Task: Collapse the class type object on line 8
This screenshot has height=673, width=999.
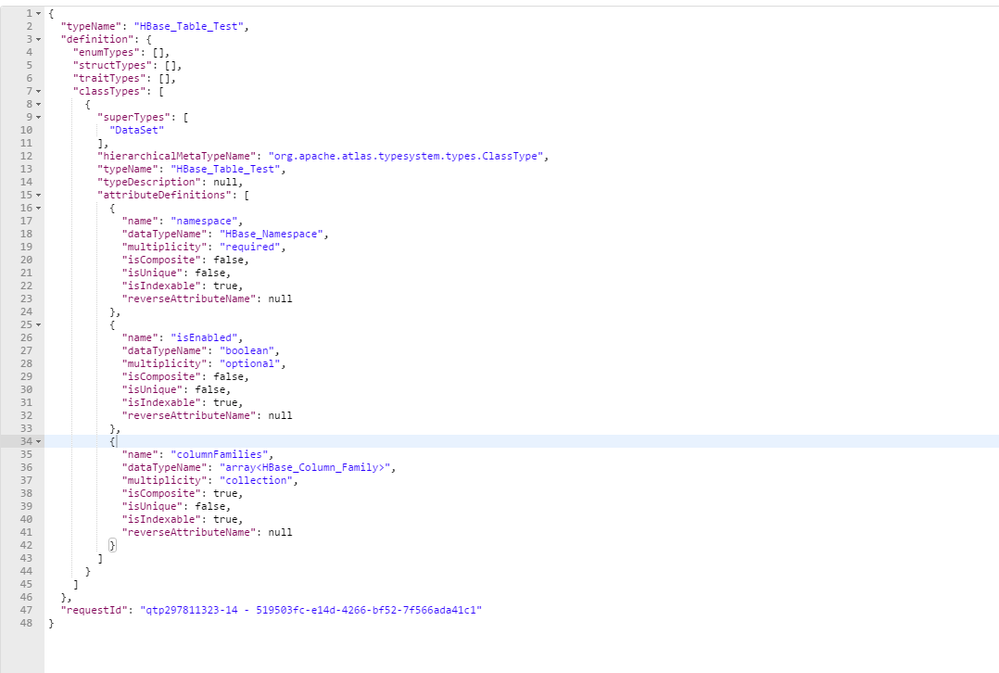Action: [x=36, y=104]
